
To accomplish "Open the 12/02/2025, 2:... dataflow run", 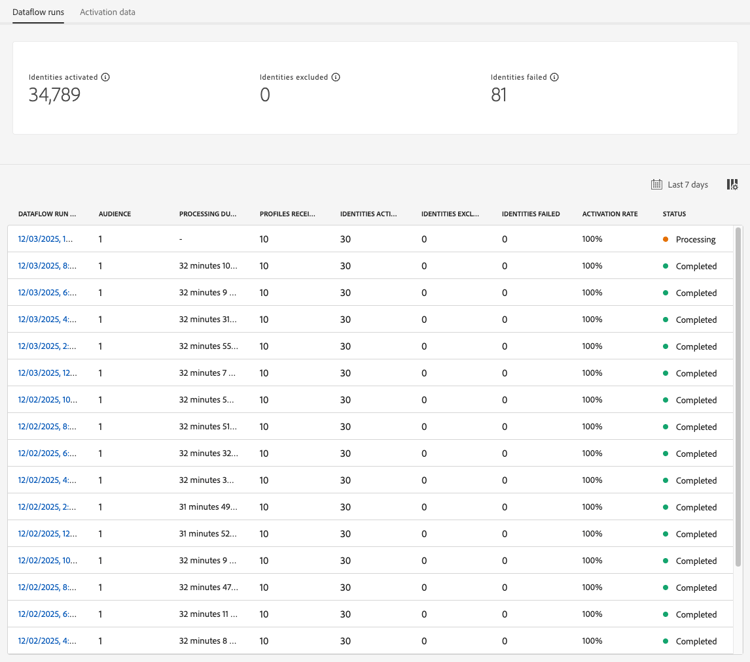I will pos(45,507).
